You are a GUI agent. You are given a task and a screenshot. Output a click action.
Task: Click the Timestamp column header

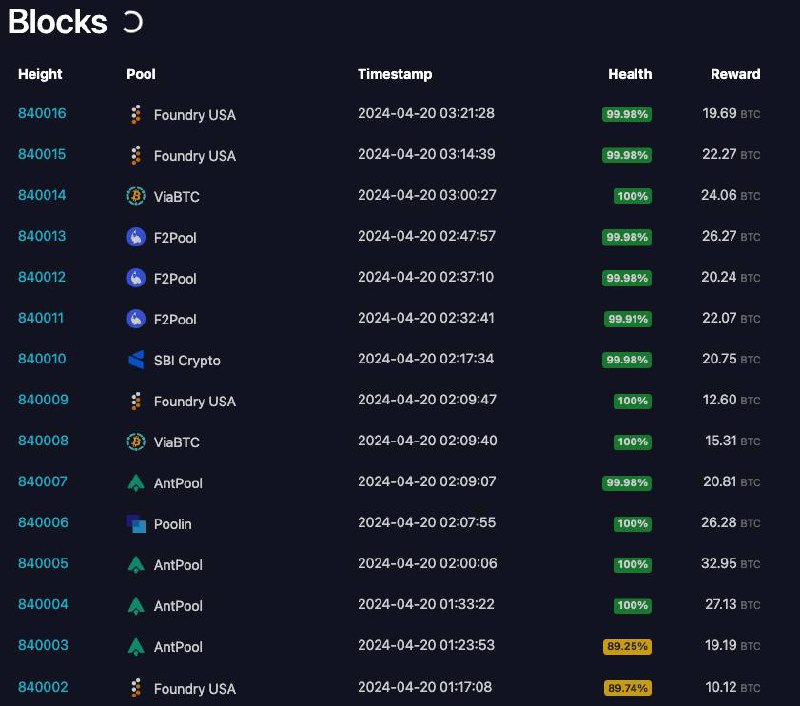[395, 74]
